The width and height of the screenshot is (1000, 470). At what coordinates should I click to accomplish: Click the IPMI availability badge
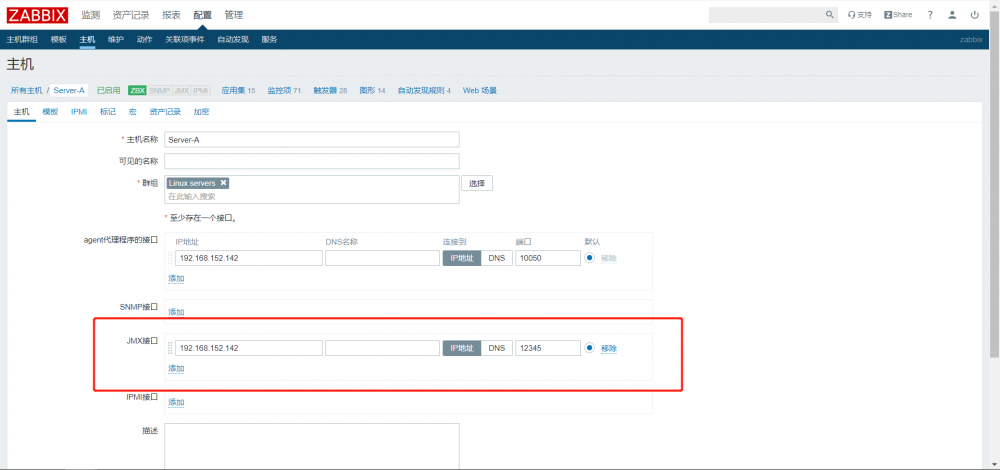(201, 91)
